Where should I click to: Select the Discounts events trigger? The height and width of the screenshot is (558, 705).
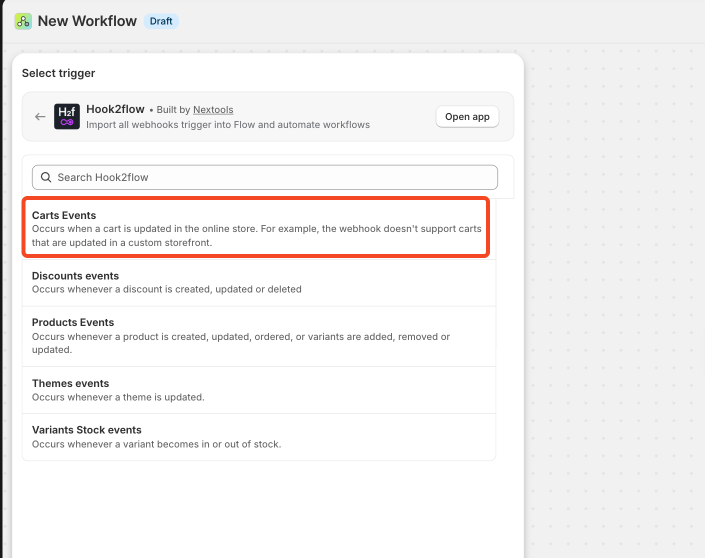coord(258,282)
